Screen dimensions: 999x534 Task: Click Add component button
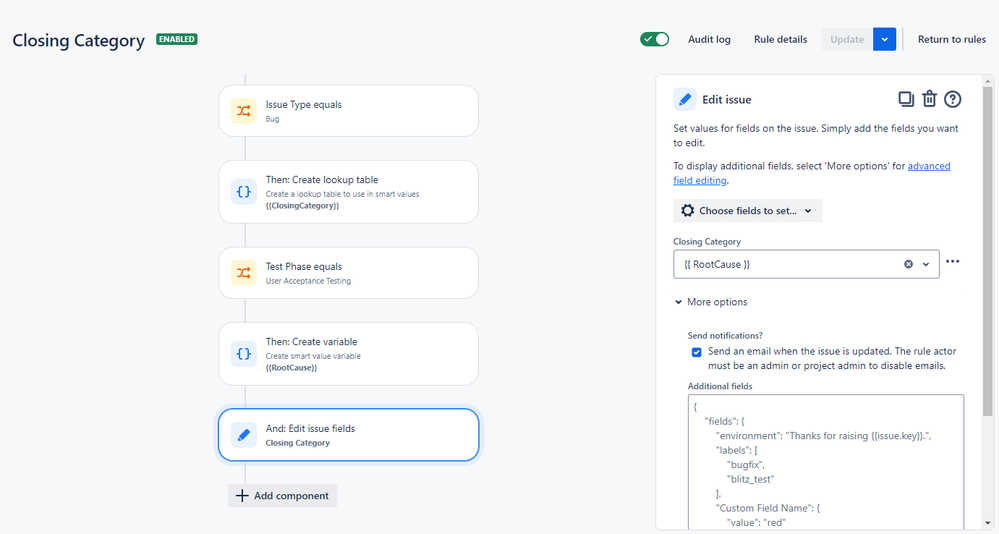tap(282, 496)
